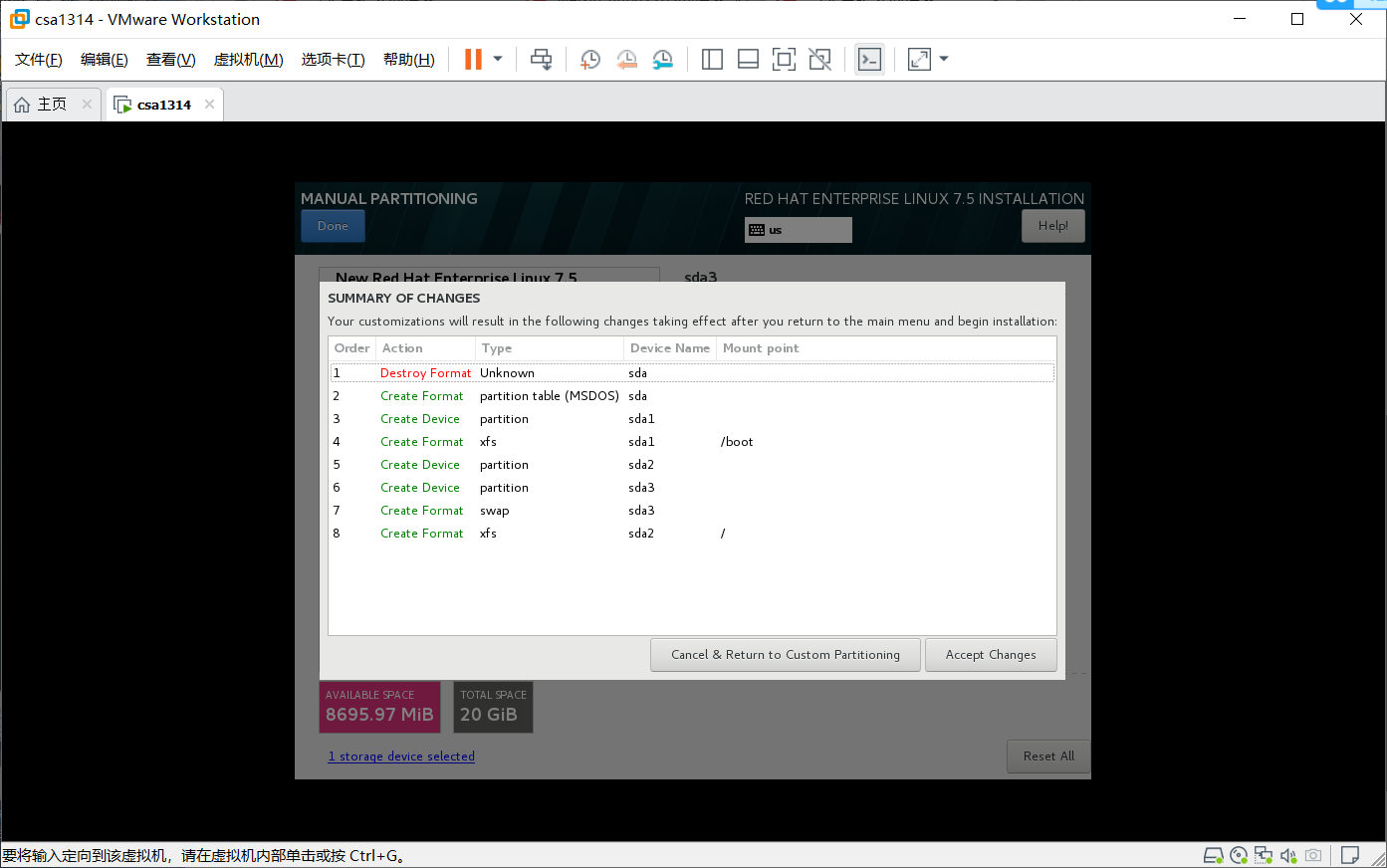Click the Type column header
The image size is (1387, 868).
(549, 348)
